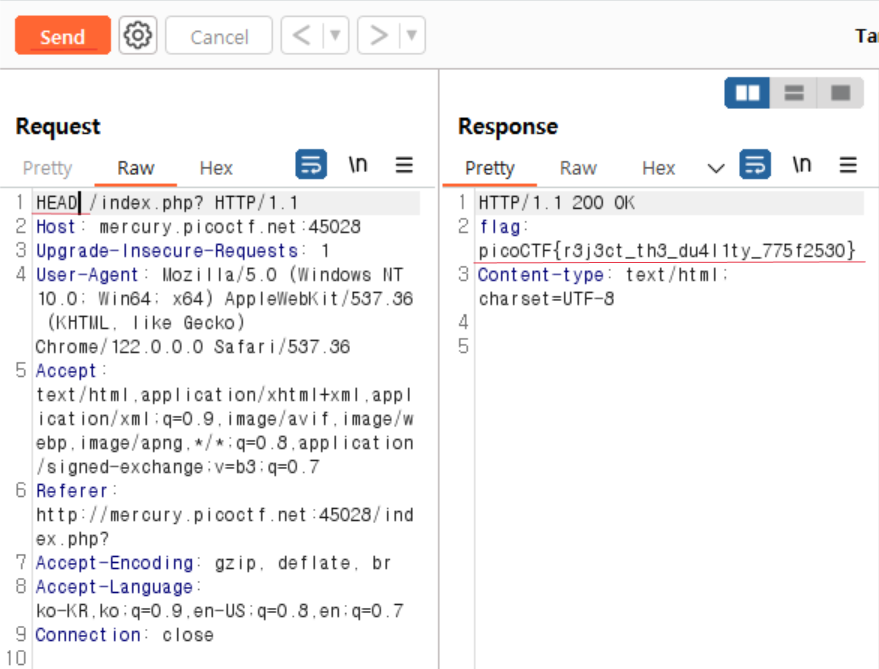
Task: Toggle non-printable characters in Response panel
Action: [x=802, y=164]
